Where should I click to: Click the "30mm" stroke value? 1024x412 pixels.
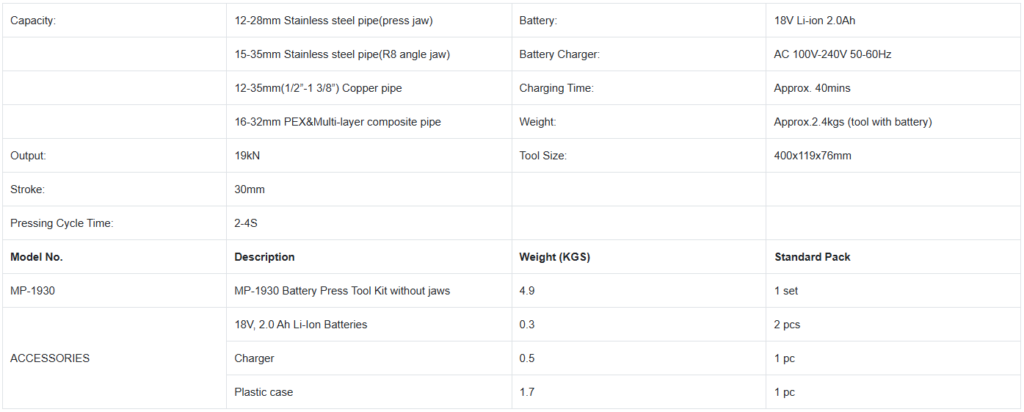click(x=249, y=189)
